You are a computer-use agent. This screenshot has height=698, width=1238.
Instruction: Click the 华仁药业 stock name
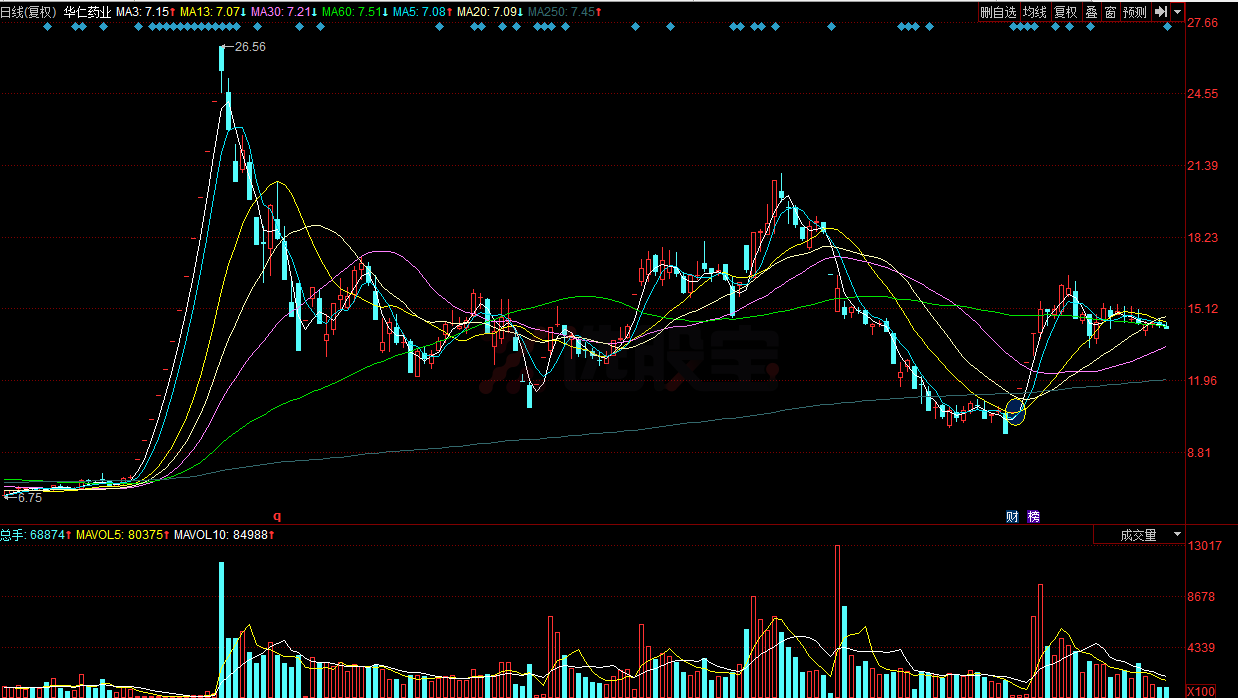pos(87,12)
